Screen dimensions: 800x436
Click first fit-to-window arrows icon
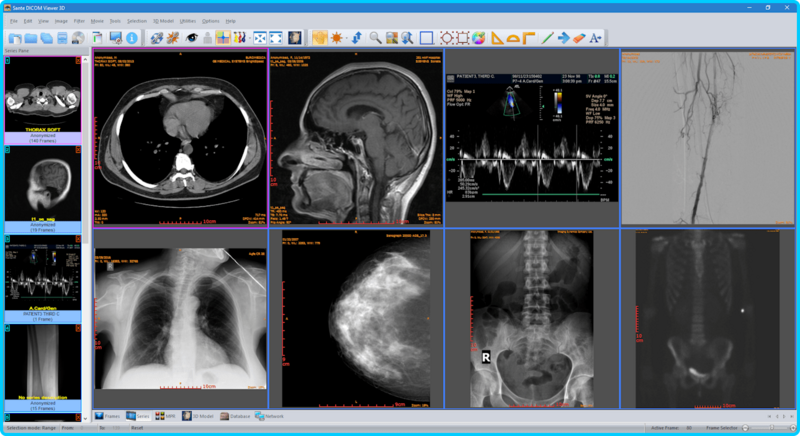point(260,38)
